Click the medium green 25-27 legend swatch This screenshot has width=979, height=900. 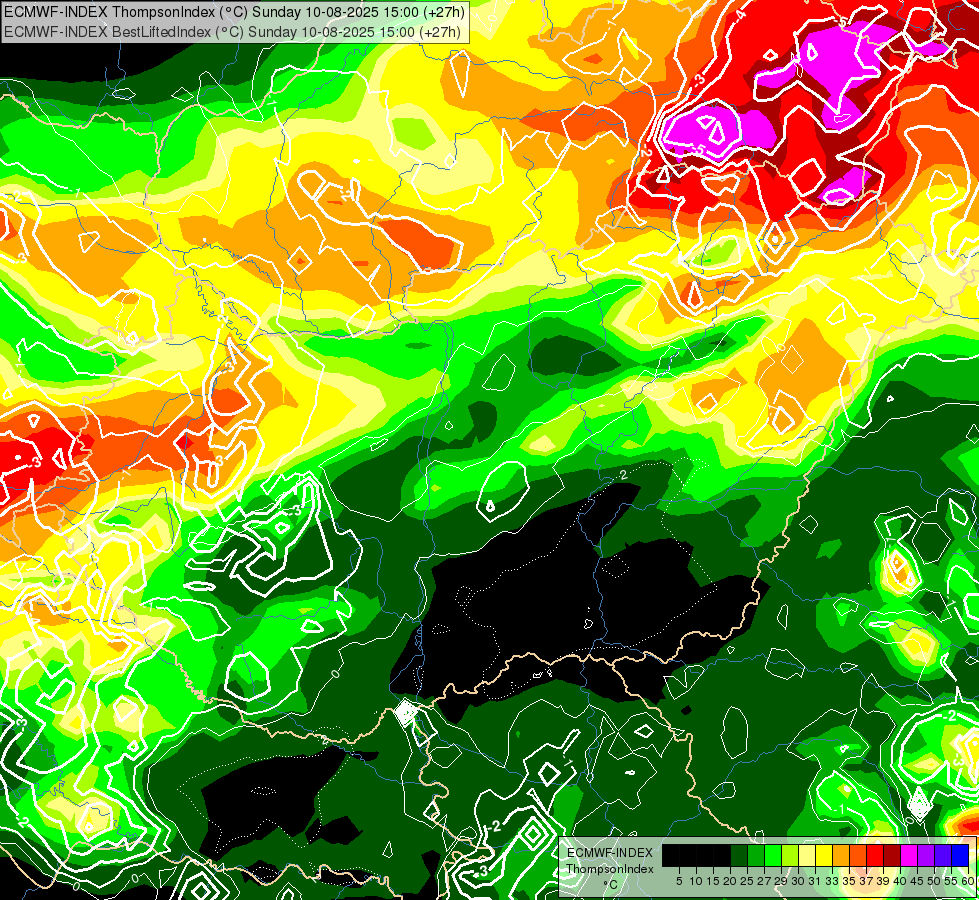[x=756, y=855]
